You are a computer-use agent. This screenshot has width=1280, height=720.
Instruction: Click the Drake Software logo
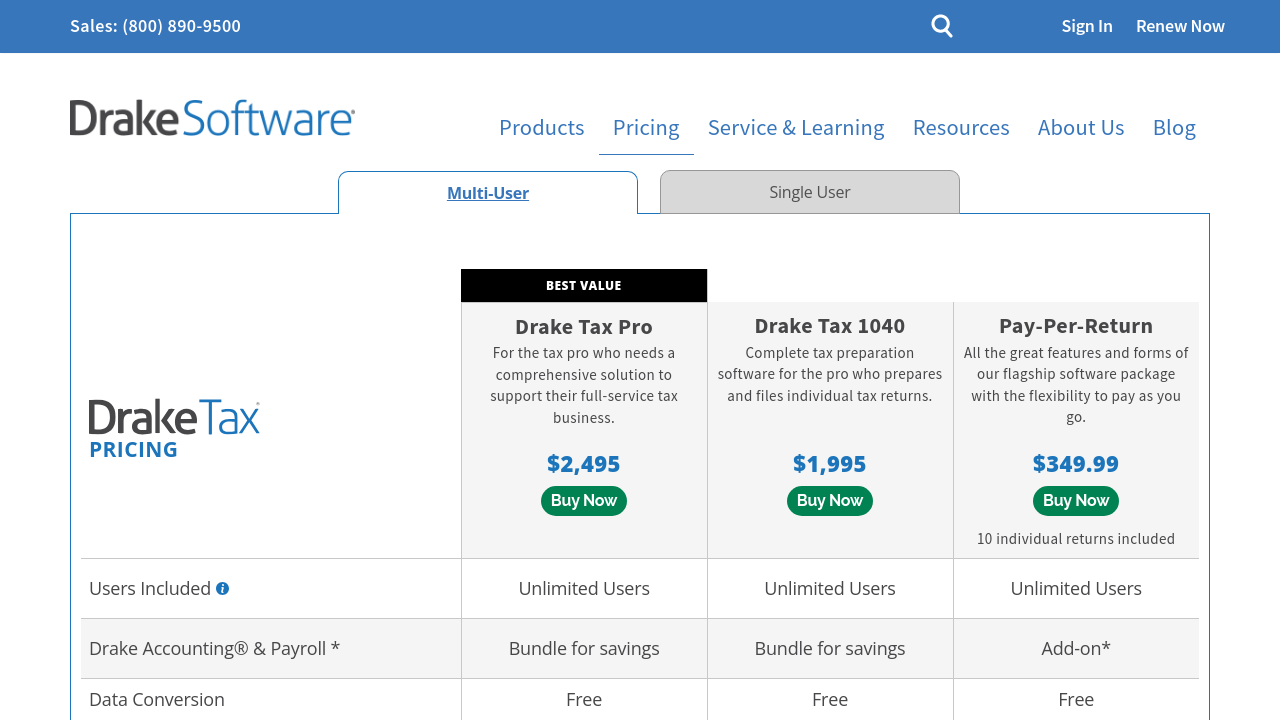(x=212, y=118)
